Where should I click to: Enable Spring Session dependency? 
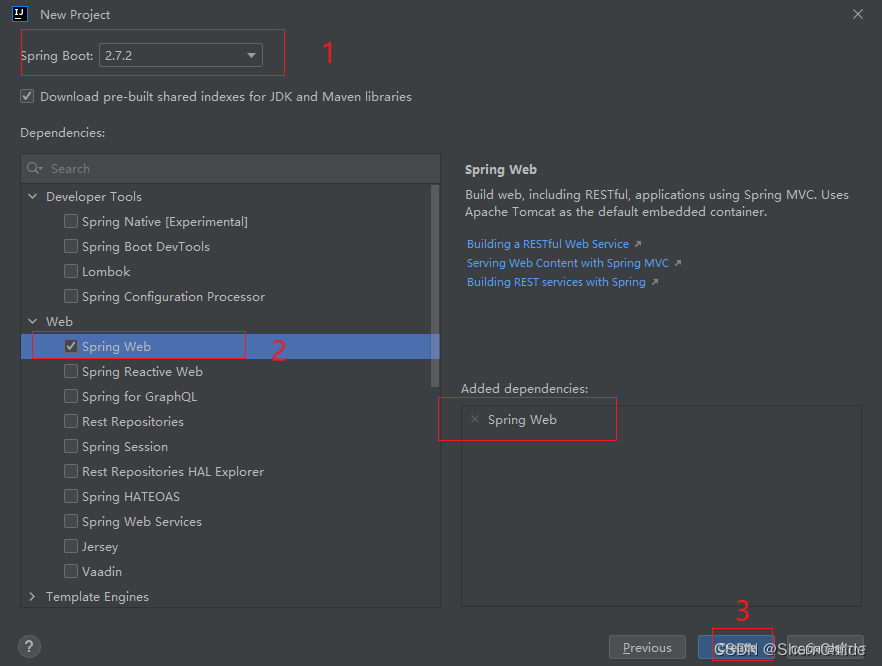71,446
